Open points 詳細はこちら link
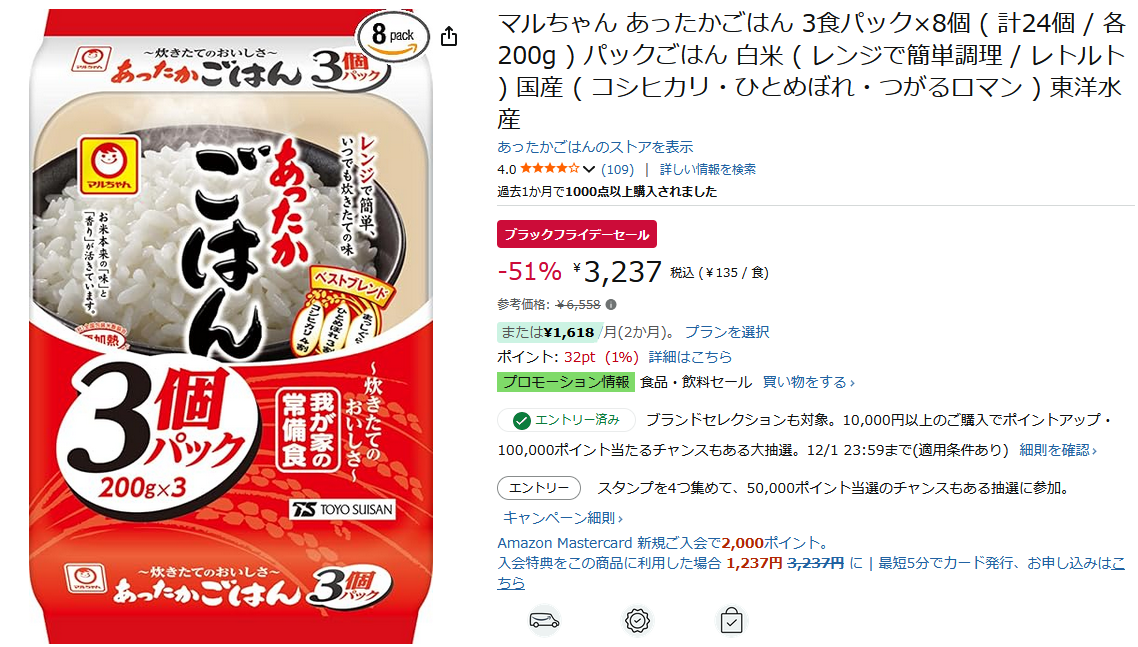Image resolution: width=1138 pixels, height=647 pixels. click(x=690, y=357)
